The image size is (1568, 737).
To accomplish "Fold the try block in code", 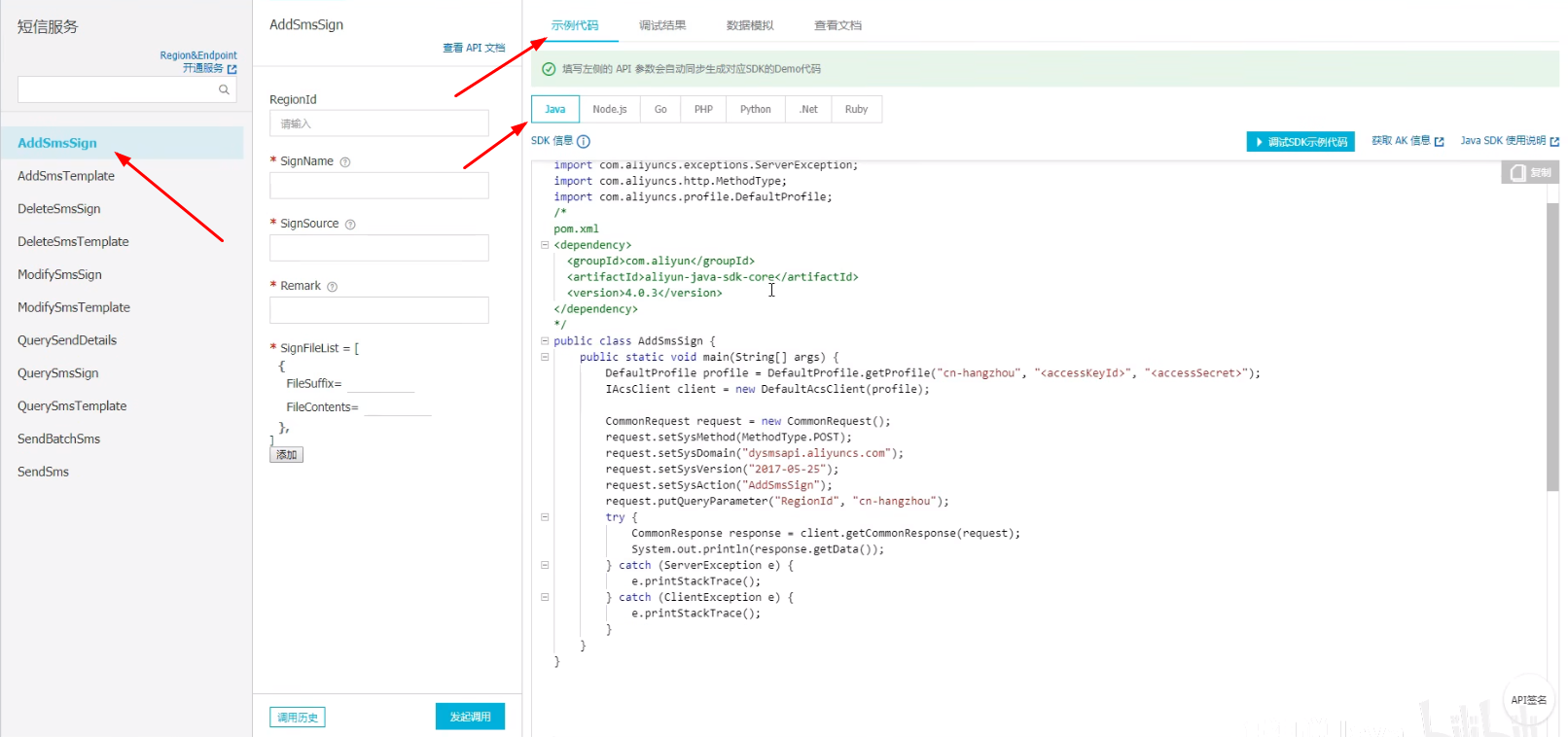I will pos(545,517).
